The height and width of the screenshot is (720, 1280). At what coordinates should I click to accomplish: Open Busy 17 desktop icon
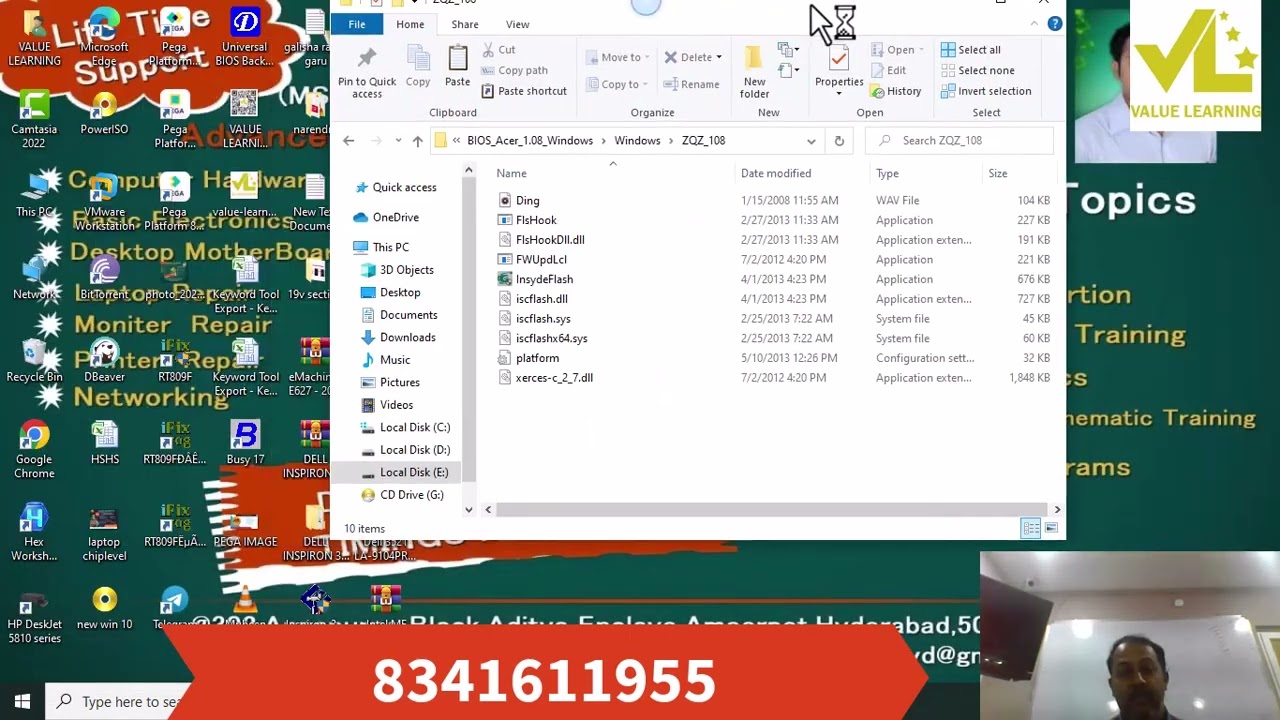coord(245,443)
